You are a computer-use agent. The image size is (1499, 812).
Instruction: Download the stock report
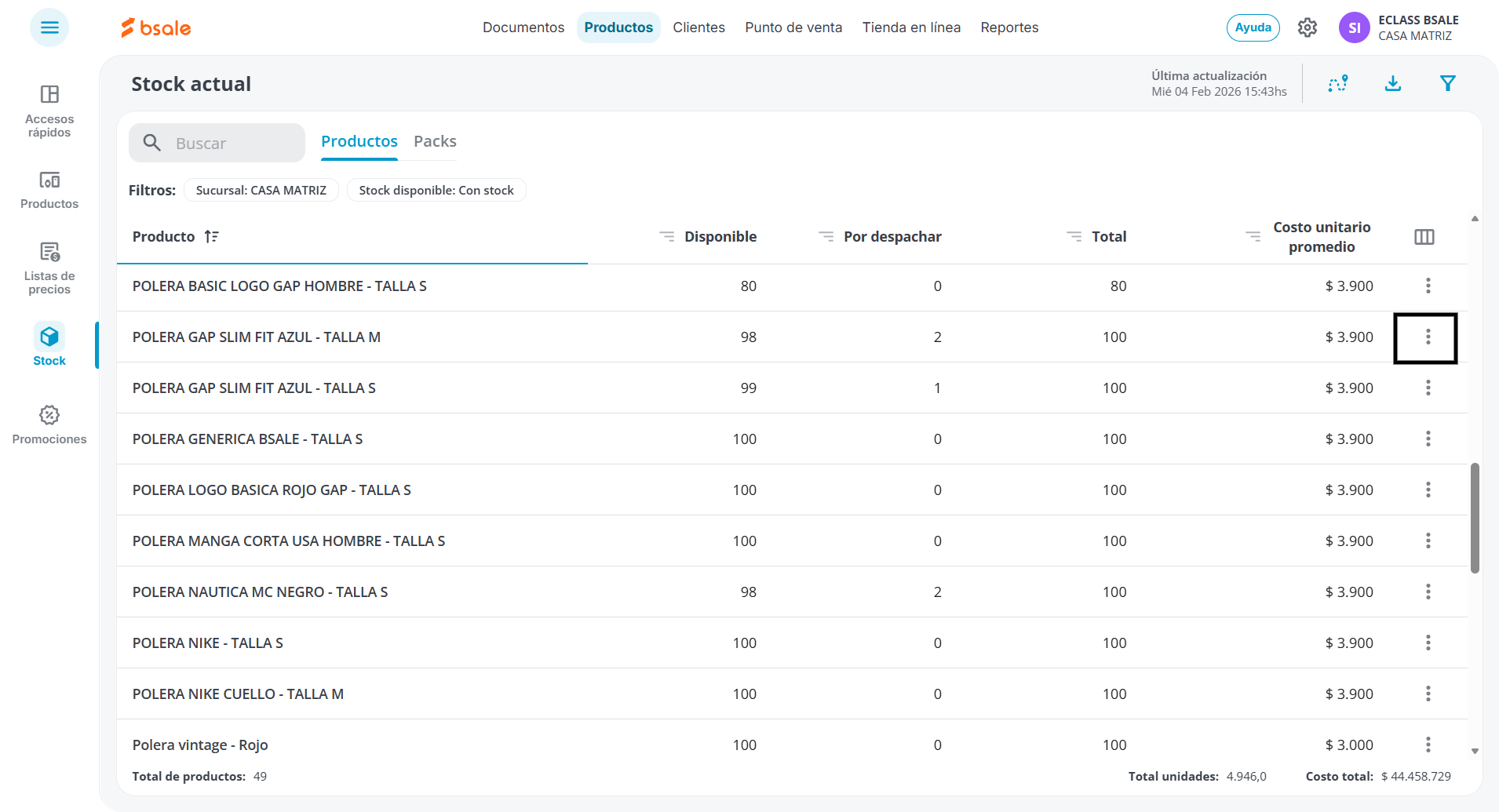(1393, 83)
